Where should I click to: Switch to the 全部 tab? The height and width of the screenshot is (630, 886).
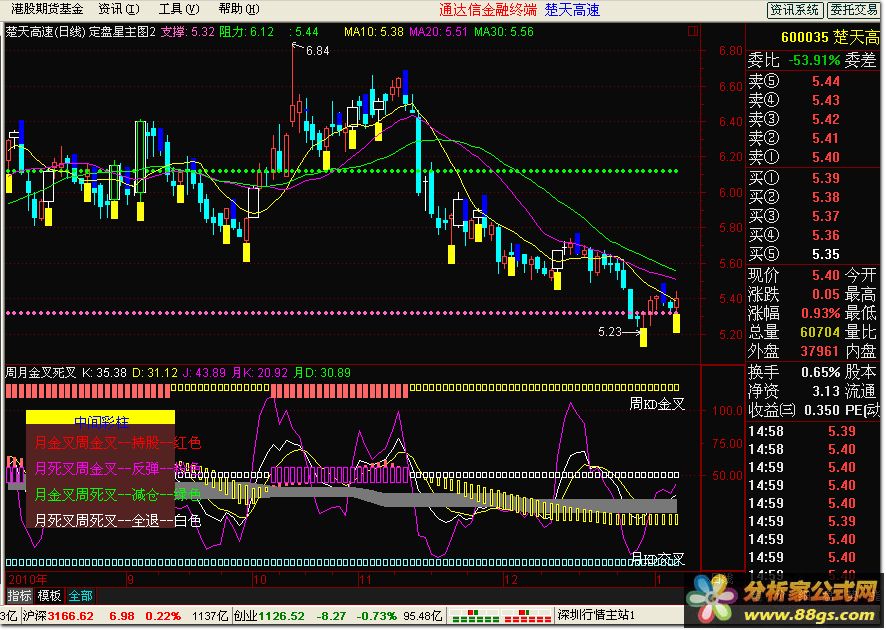click(x=80, y=595)
